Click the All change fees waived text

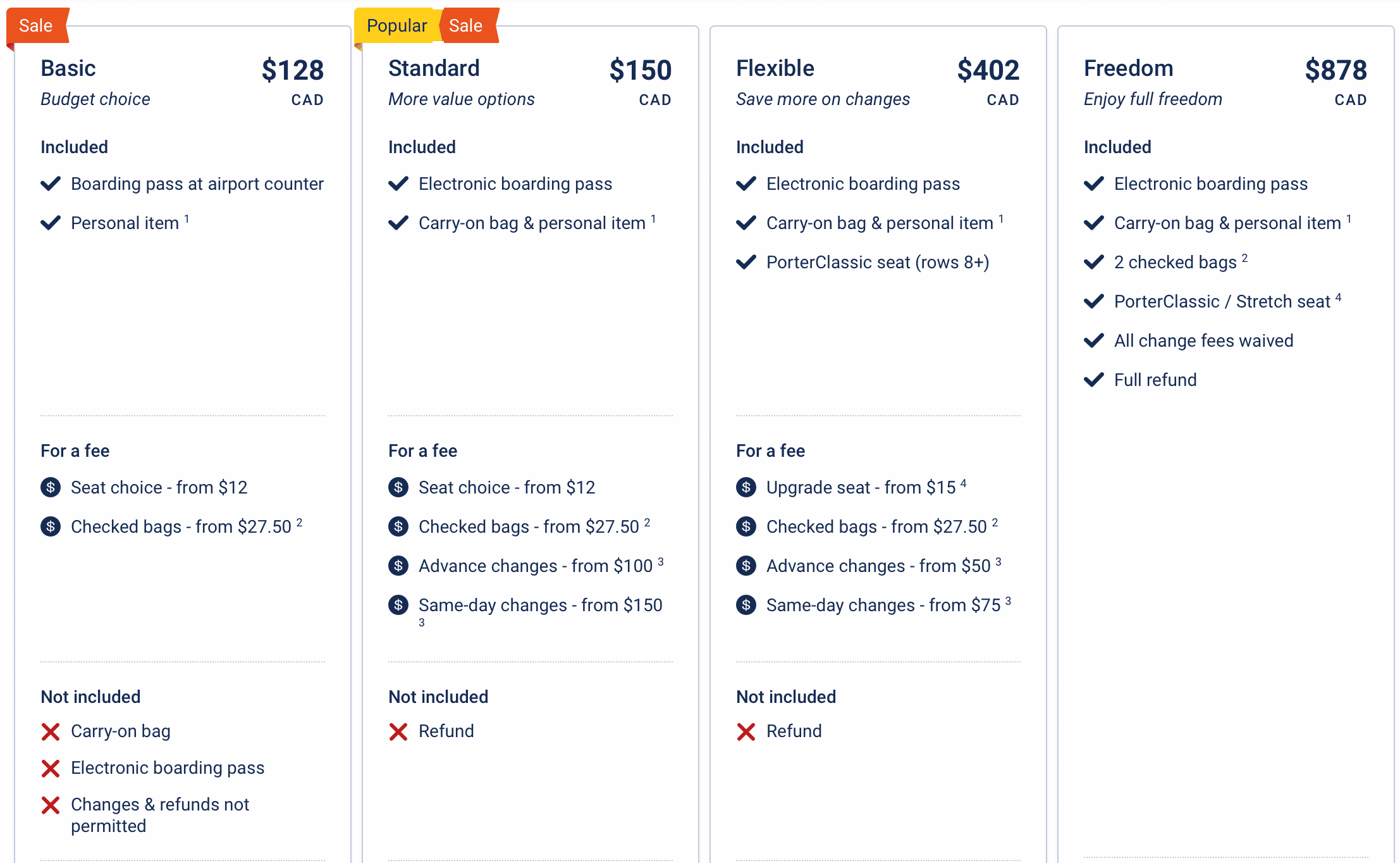[x=1203, y=341]
